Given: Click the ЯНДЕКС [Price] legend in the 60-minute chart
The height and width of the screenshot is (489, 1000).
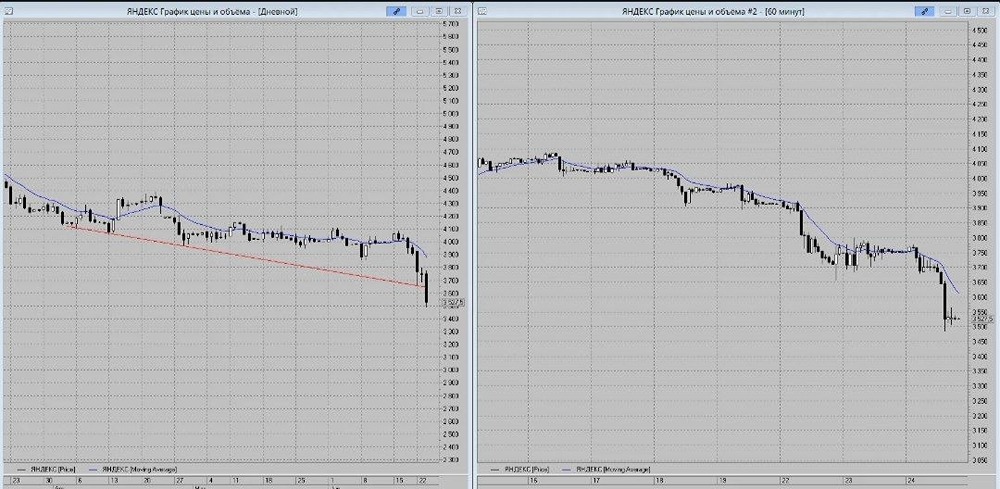Looking at the screenshot, I should (x=520, y=469).
